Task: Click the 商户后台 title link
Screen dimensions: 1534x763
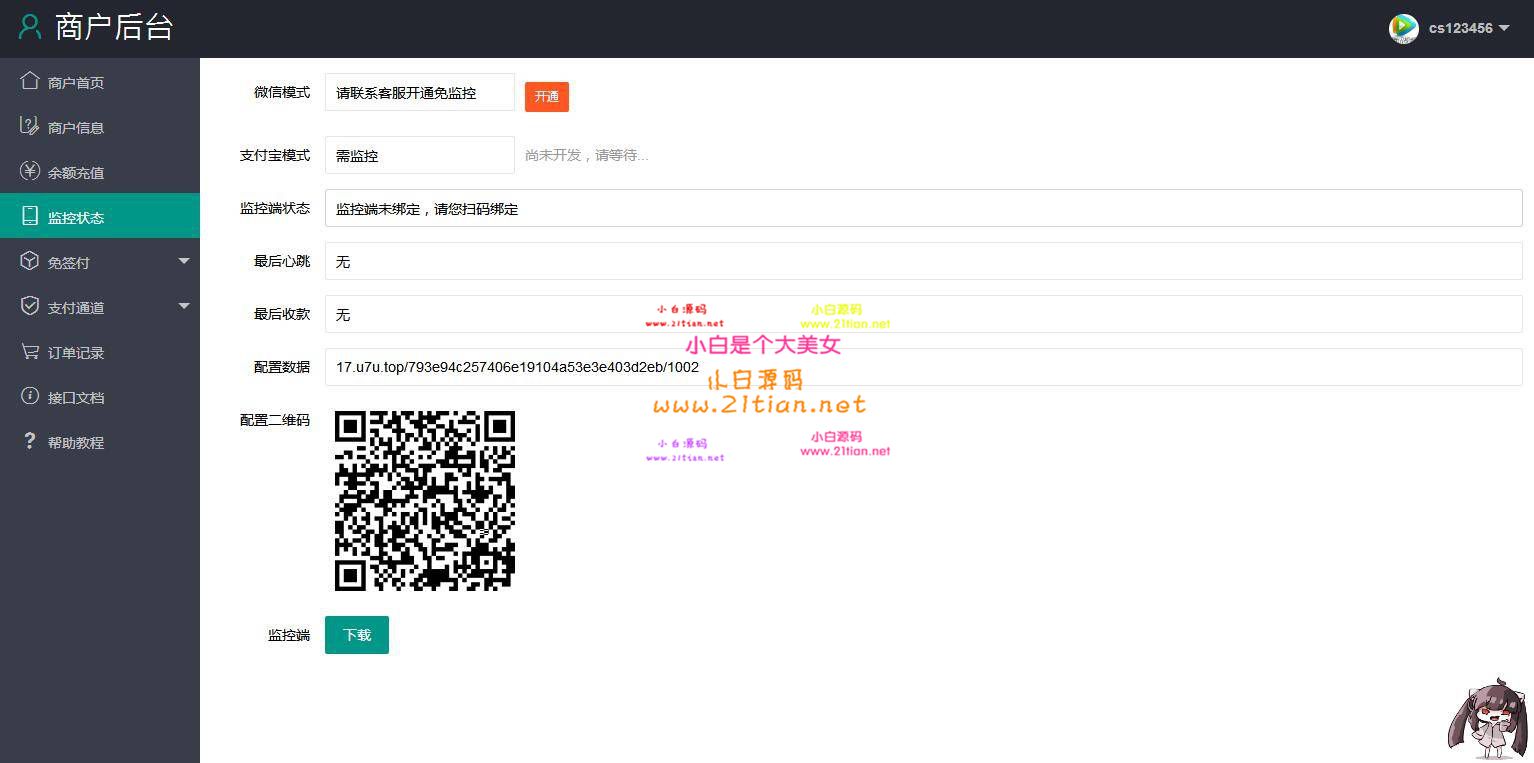Action: pos(114,27)
